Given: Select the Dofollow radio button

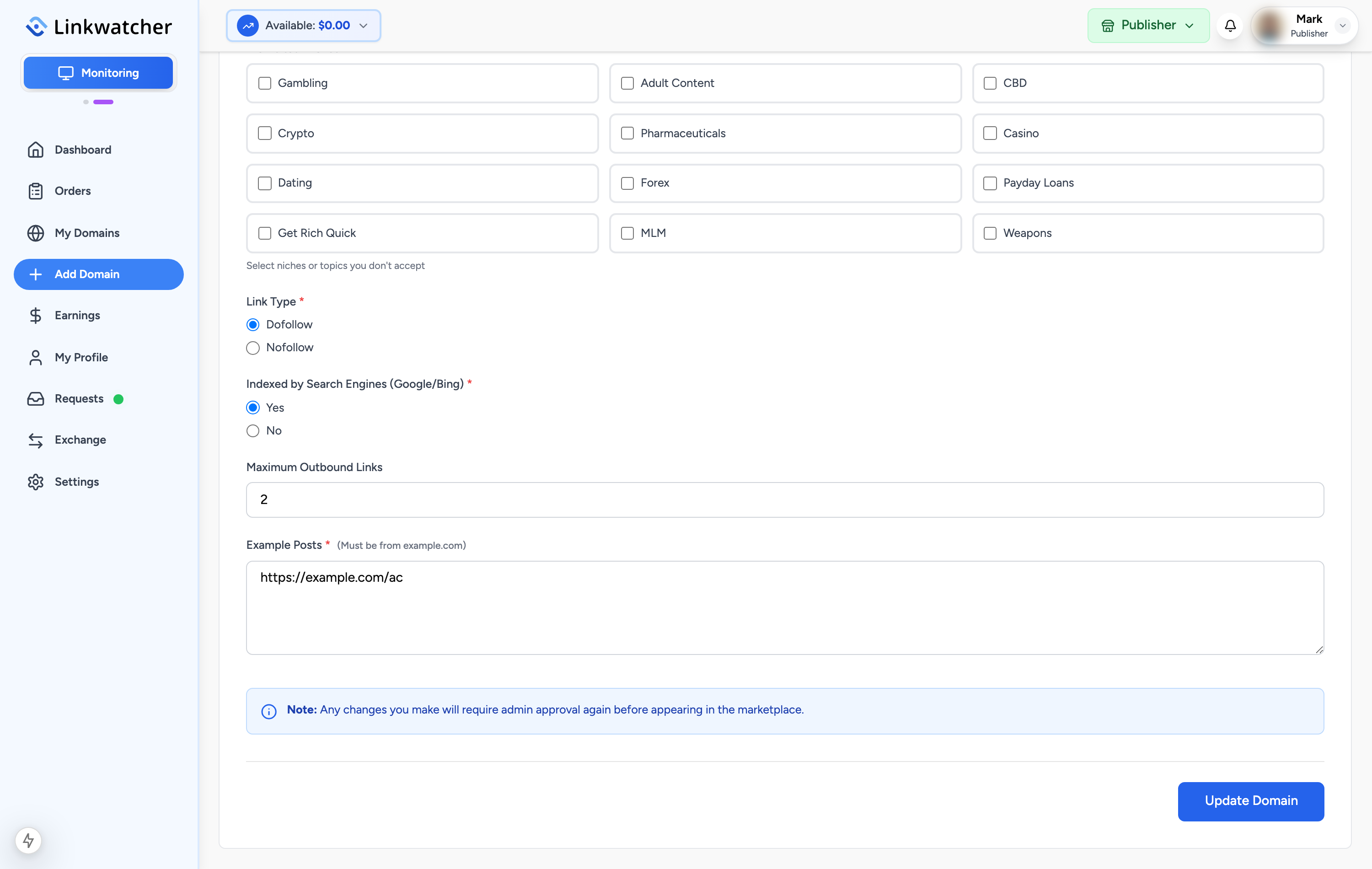Looking at the screenshot, I should coord(253,325).
